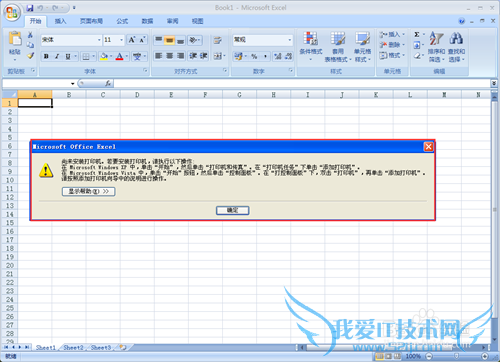This screenshot has width=500, height=362.
Task: Switch to Sheet2 worksheet tab
Action: [x=73, y=347]
